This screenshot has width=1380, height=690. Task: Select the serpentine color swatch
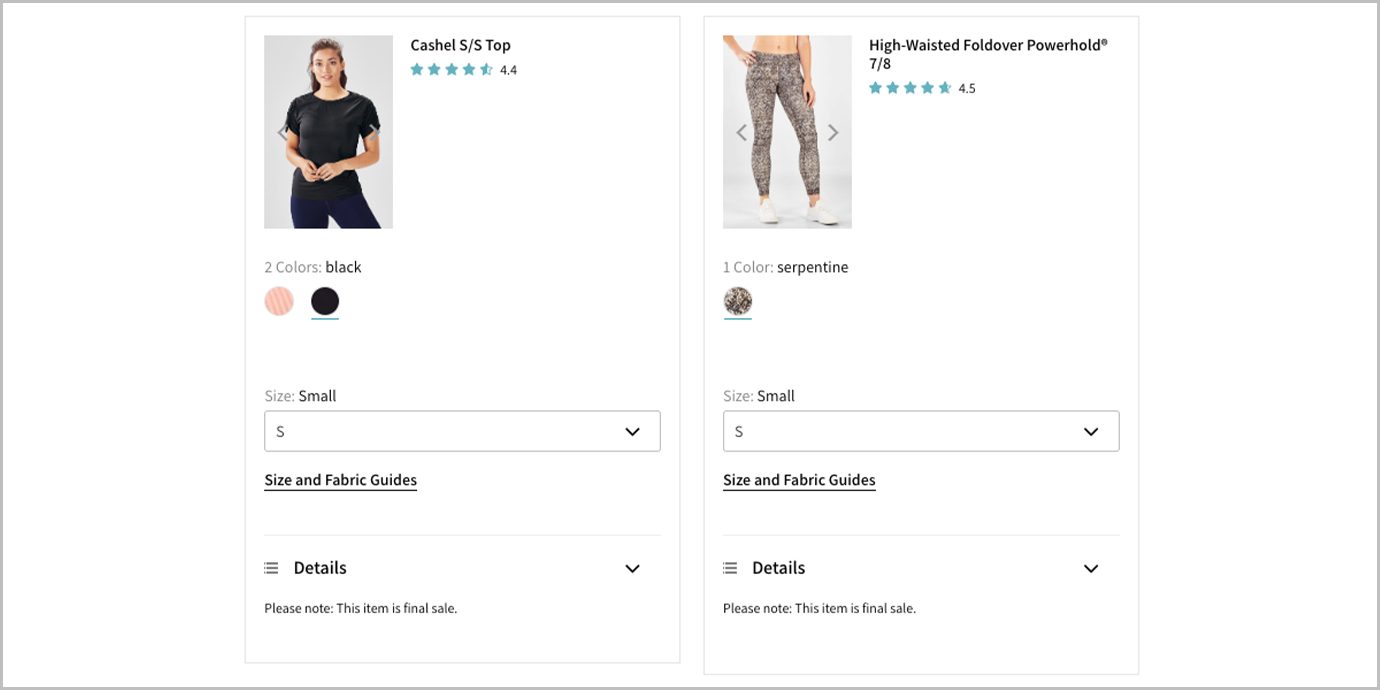point(738,301)
